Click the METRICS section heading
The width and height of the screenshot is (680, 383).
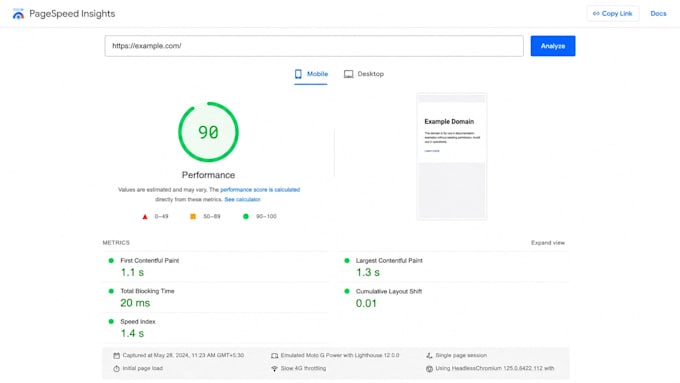pyautogui.click(x=116, y=243)
